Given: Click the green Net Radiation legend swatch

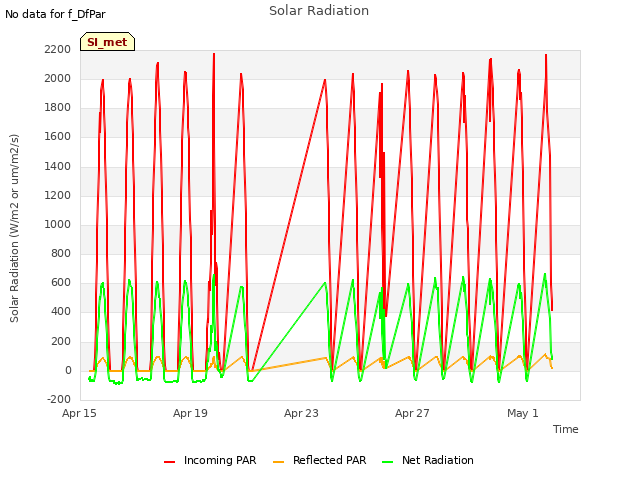Looking at the screenshot, I should [387, 462].
